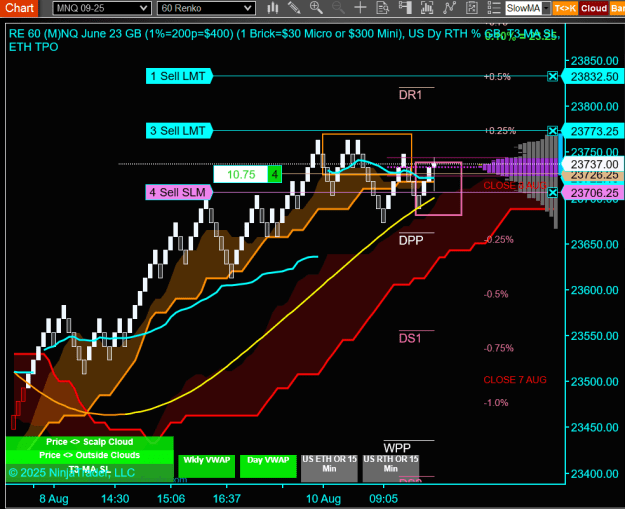This screenshot has height=509, width=625.
Task: Click the -1.0% percentage level label
Action: [x=496, y=403]
